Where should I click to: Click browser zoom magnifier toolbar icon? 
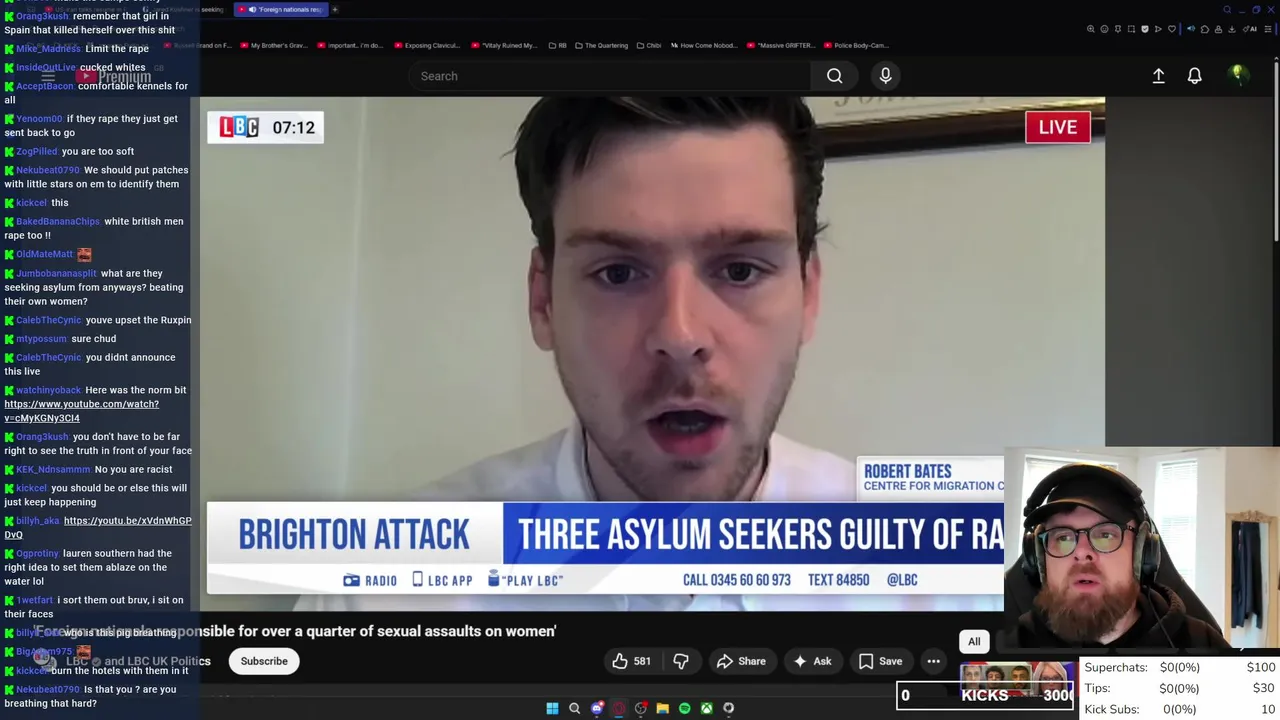[x=1090, y=29]
